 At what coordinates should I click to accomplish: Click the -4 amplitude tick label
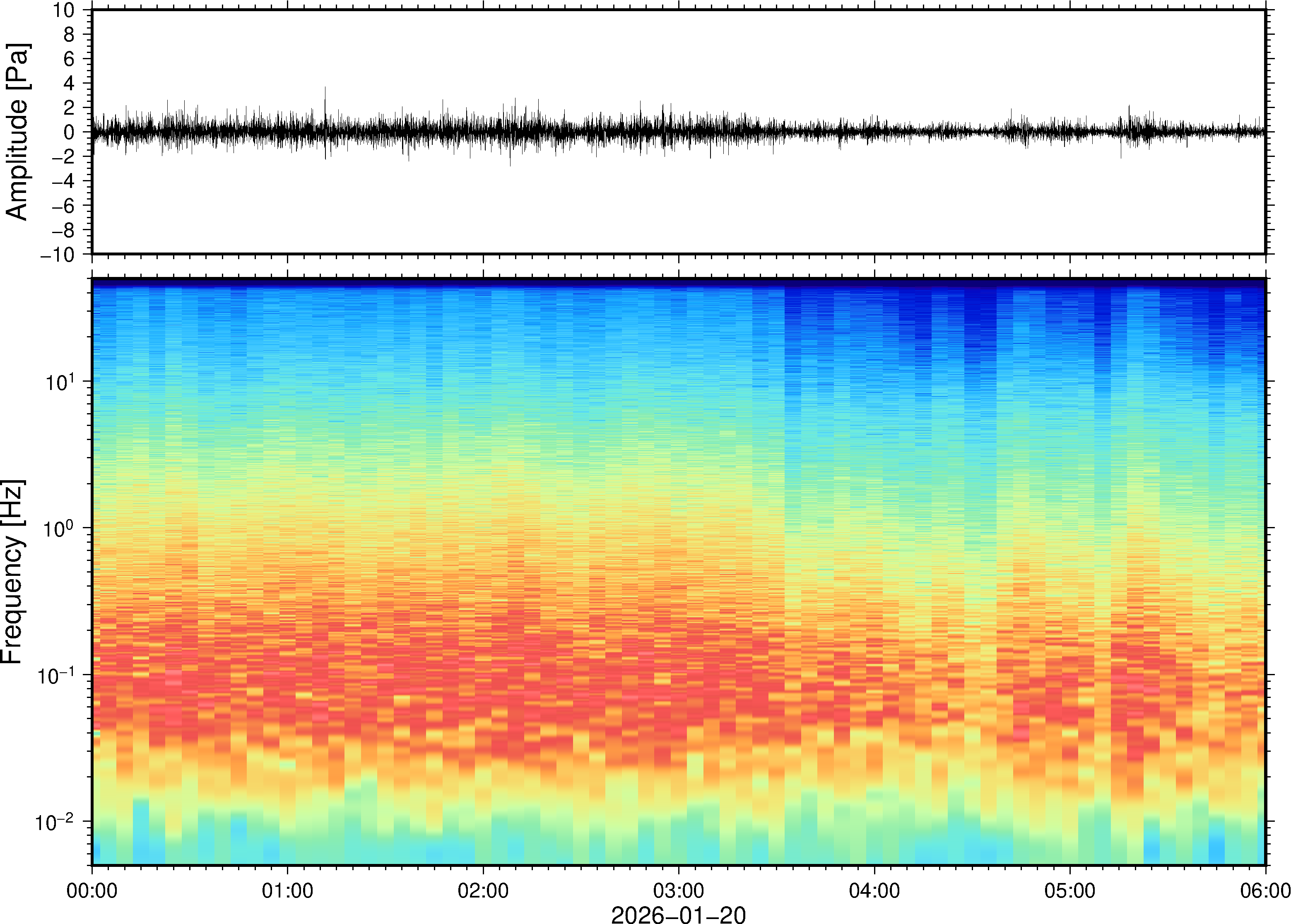[x=63, y=181]
